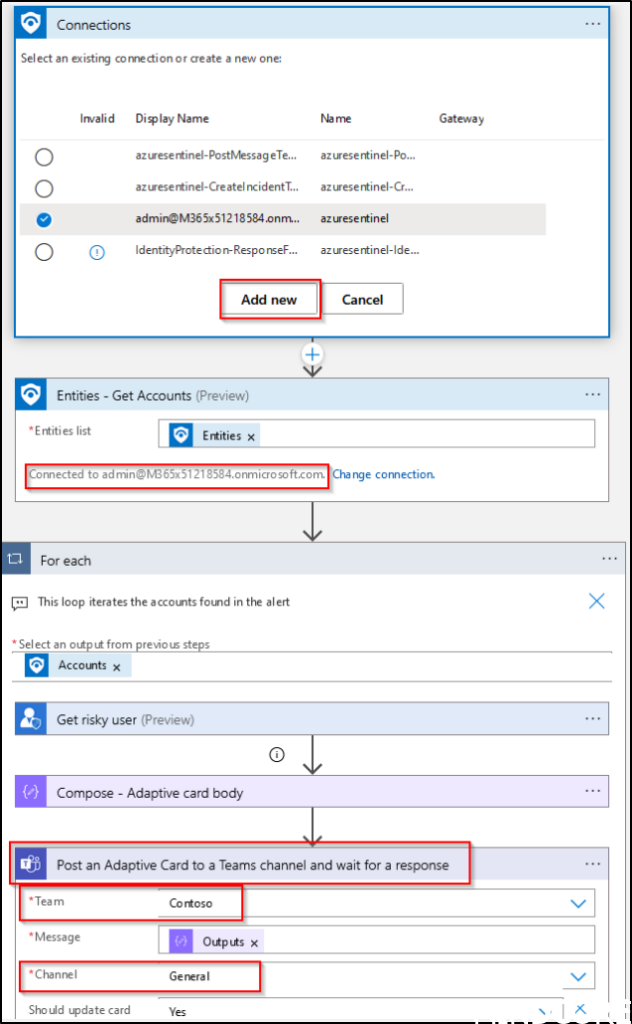
Task: Click the Add new connection button
Action: 269,299
